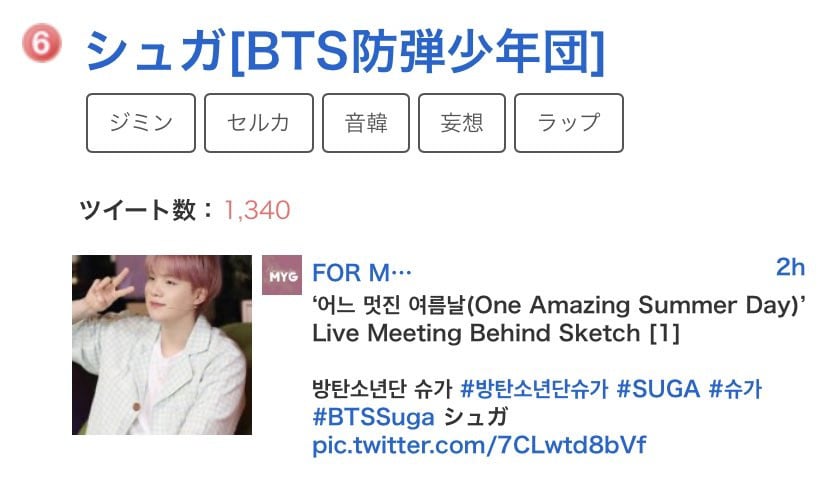828x489 pixels.
Task: Choose the 妄想 tag button
Action: coord(462,123)
